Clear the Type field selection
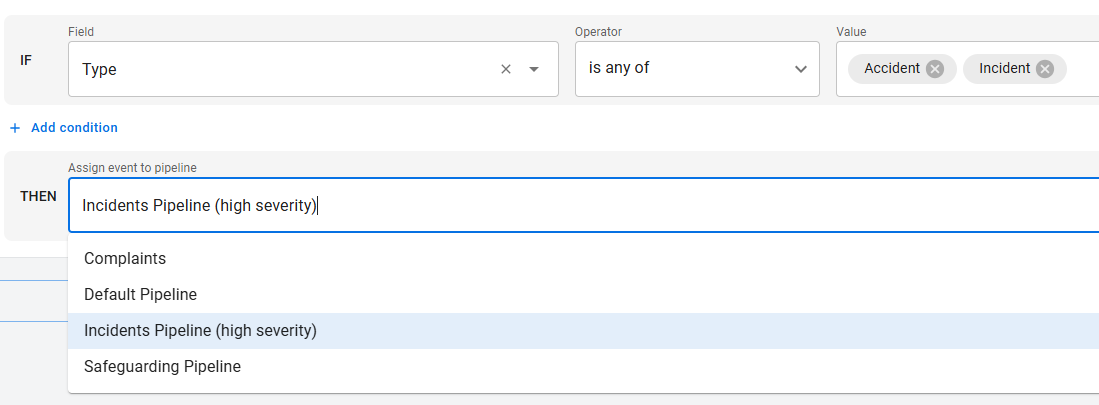1099x405 pixels. click(506, 69)
